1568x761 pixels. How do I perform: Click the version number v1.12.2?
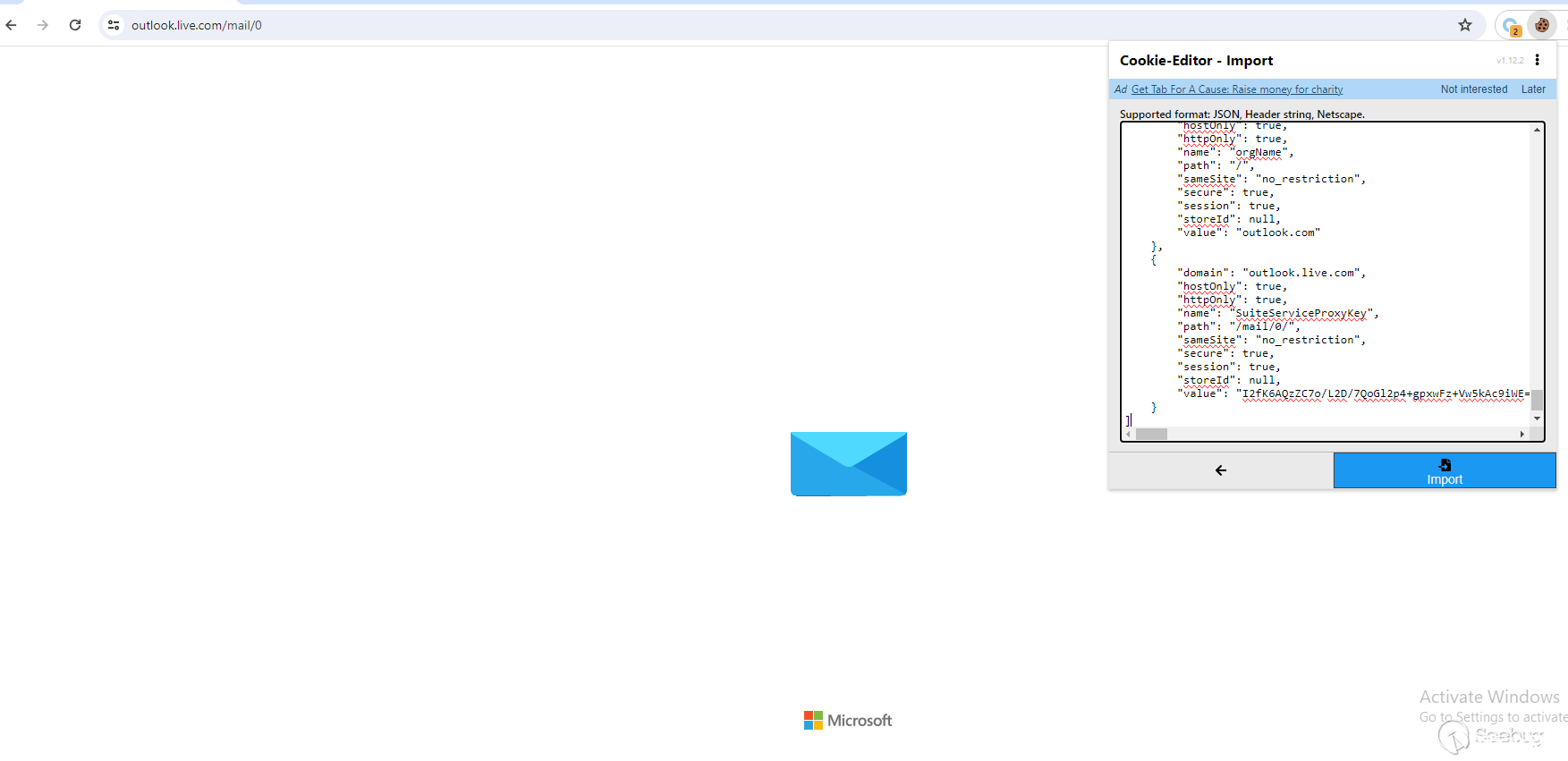[x=1510, y=61]
